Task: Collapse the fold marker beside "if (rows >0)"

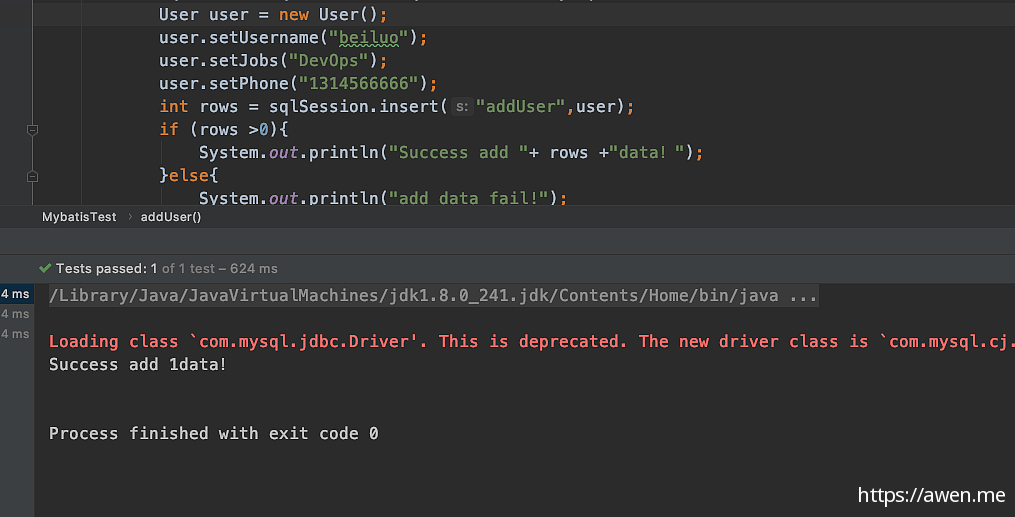Action: click(x=32, y=130)
